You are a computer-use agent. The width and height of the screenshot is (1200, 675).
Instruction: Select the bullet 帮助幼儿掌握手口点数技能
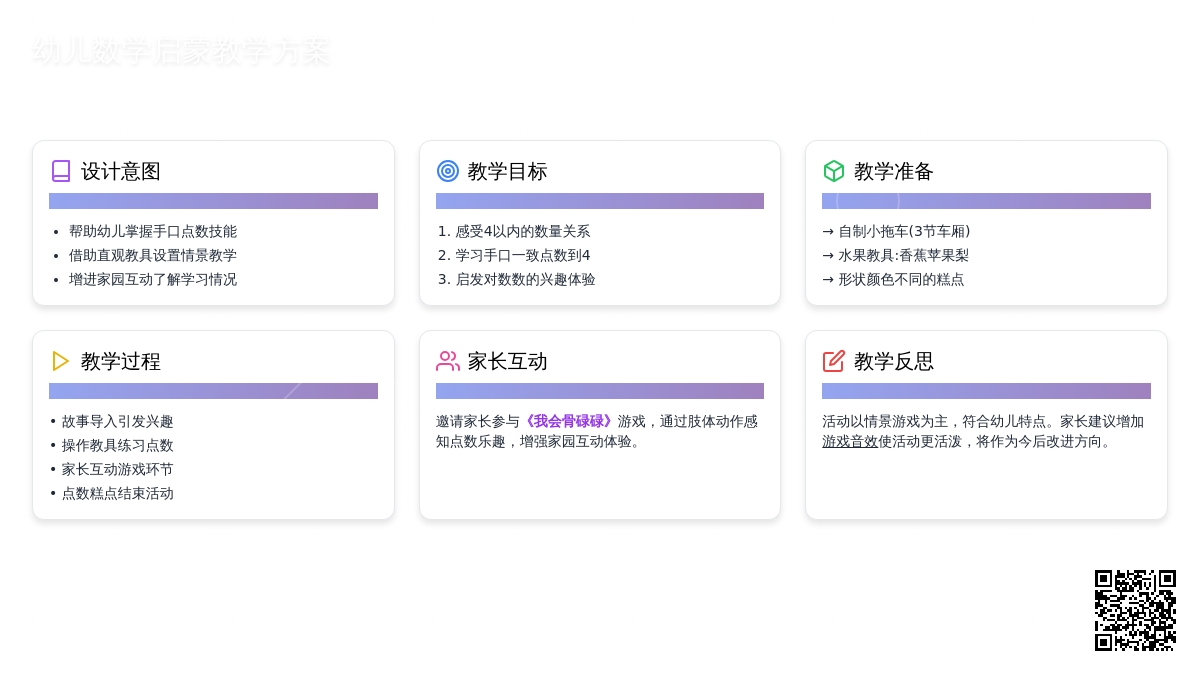point(153,232)
